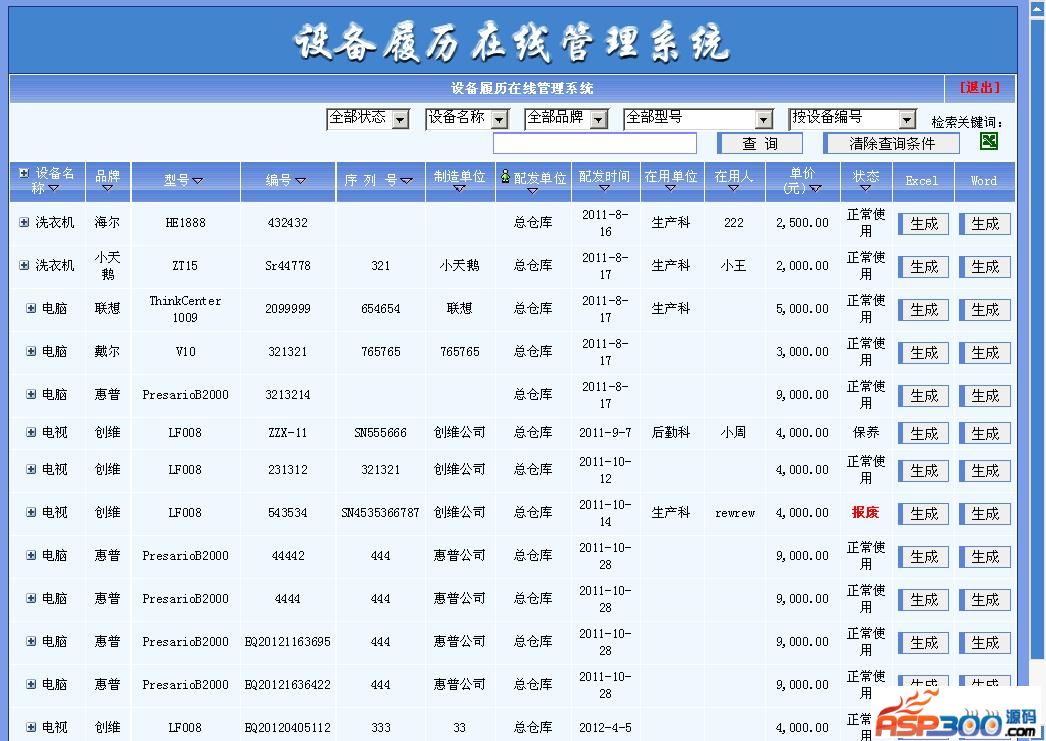Expand the 电视 row numbered ZZX-11
The height and width of the screenshot is (741, 1046).
tap(31, 432)
